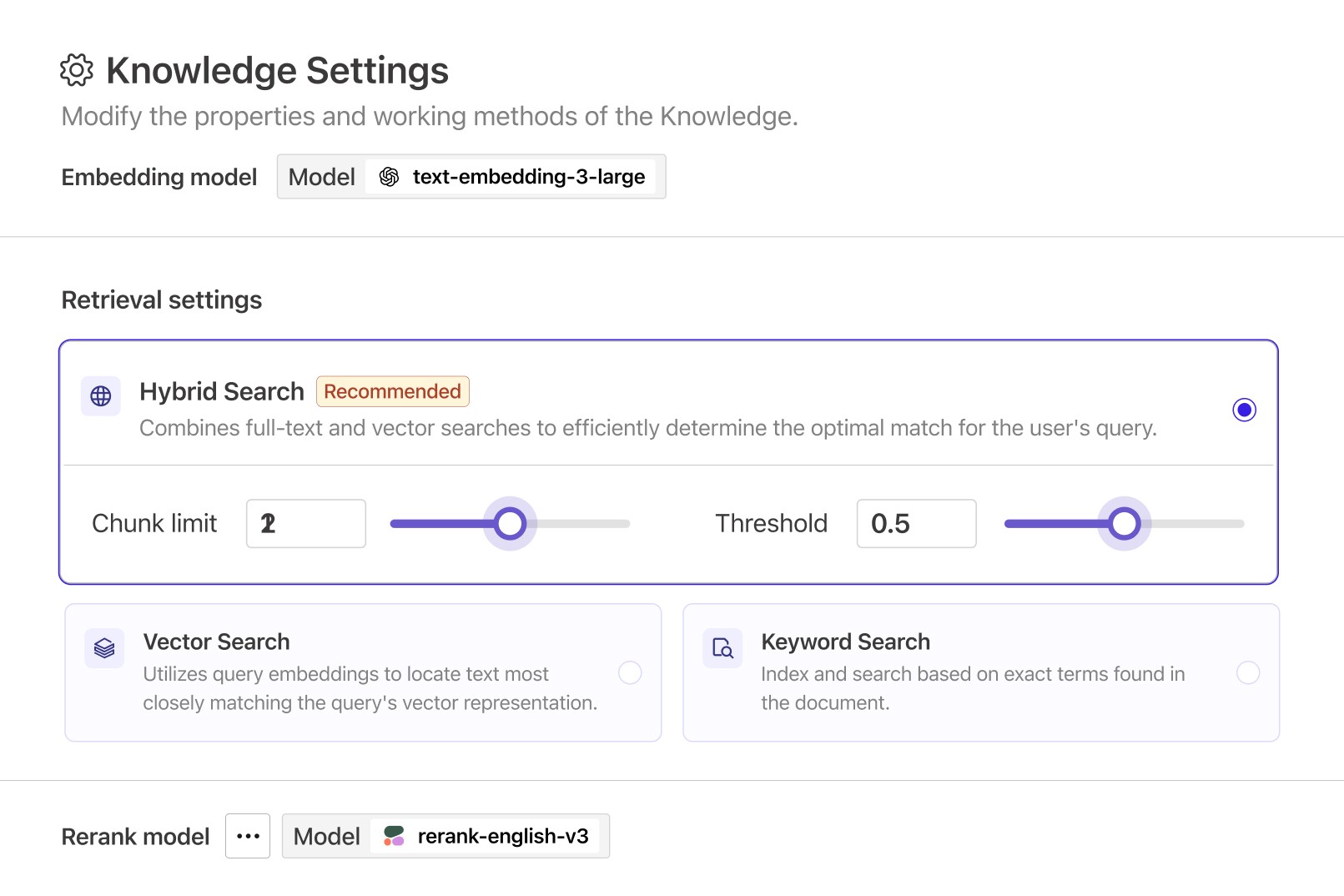
Task: Select the Hybrid Search radio button
Action: click(1244, 410)
